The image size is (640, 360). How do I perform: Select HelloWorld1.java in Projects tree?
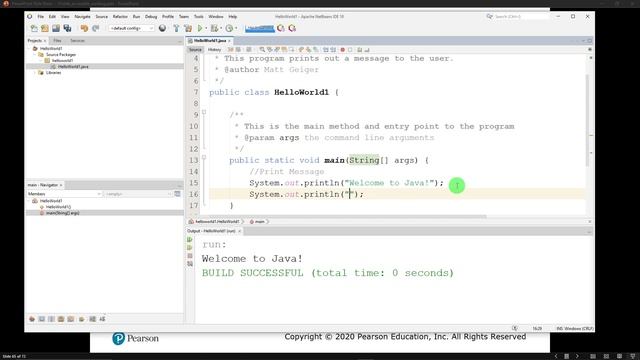73,67
